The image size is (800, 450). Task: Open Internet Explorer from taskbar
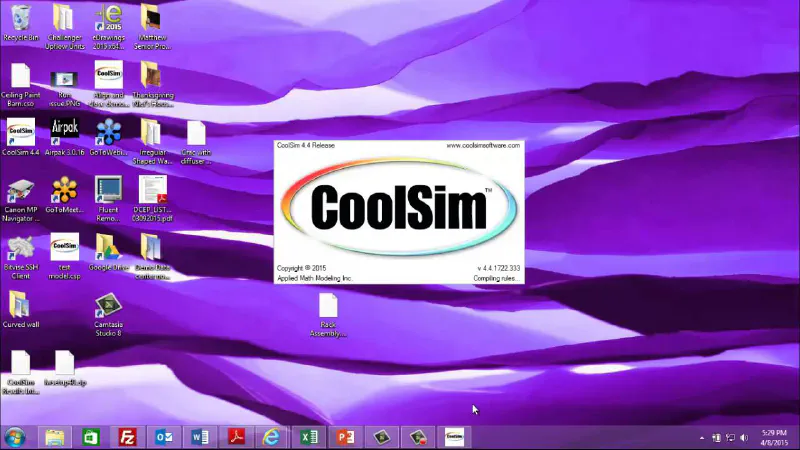[272, 437]
